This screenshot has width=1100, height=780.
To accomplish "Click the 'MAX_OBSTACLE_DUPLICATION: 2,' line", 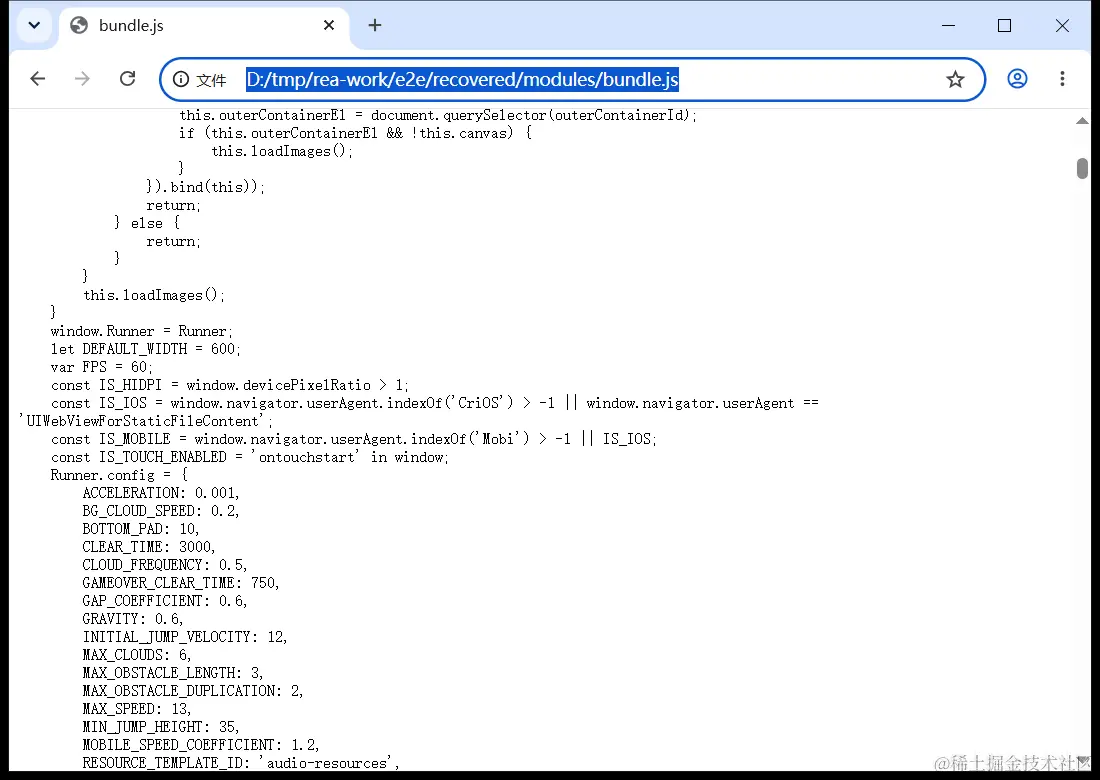I will coord(193,691).
